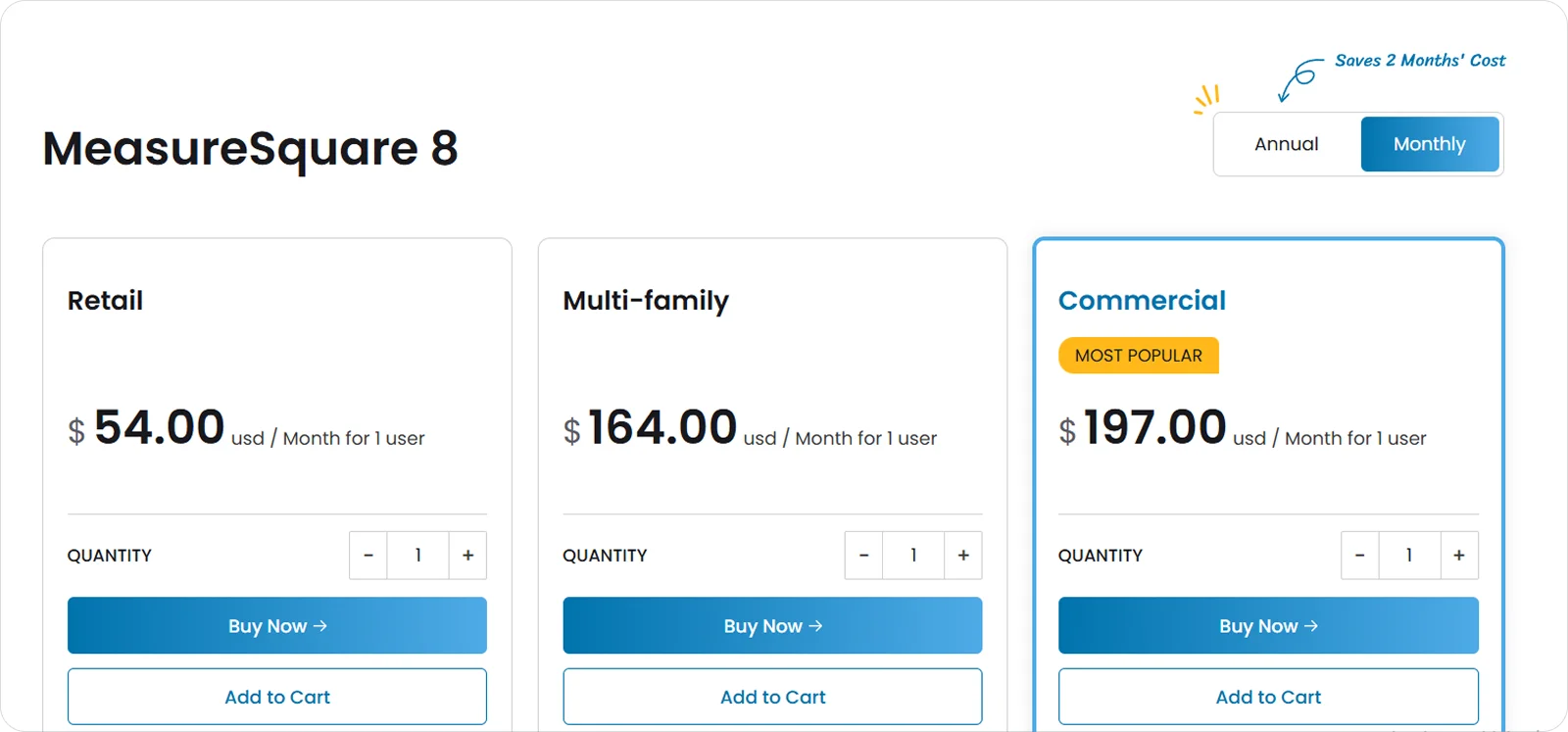
Task: Decrease Multi-family quantity with minus button
Action: coord(863,556)
